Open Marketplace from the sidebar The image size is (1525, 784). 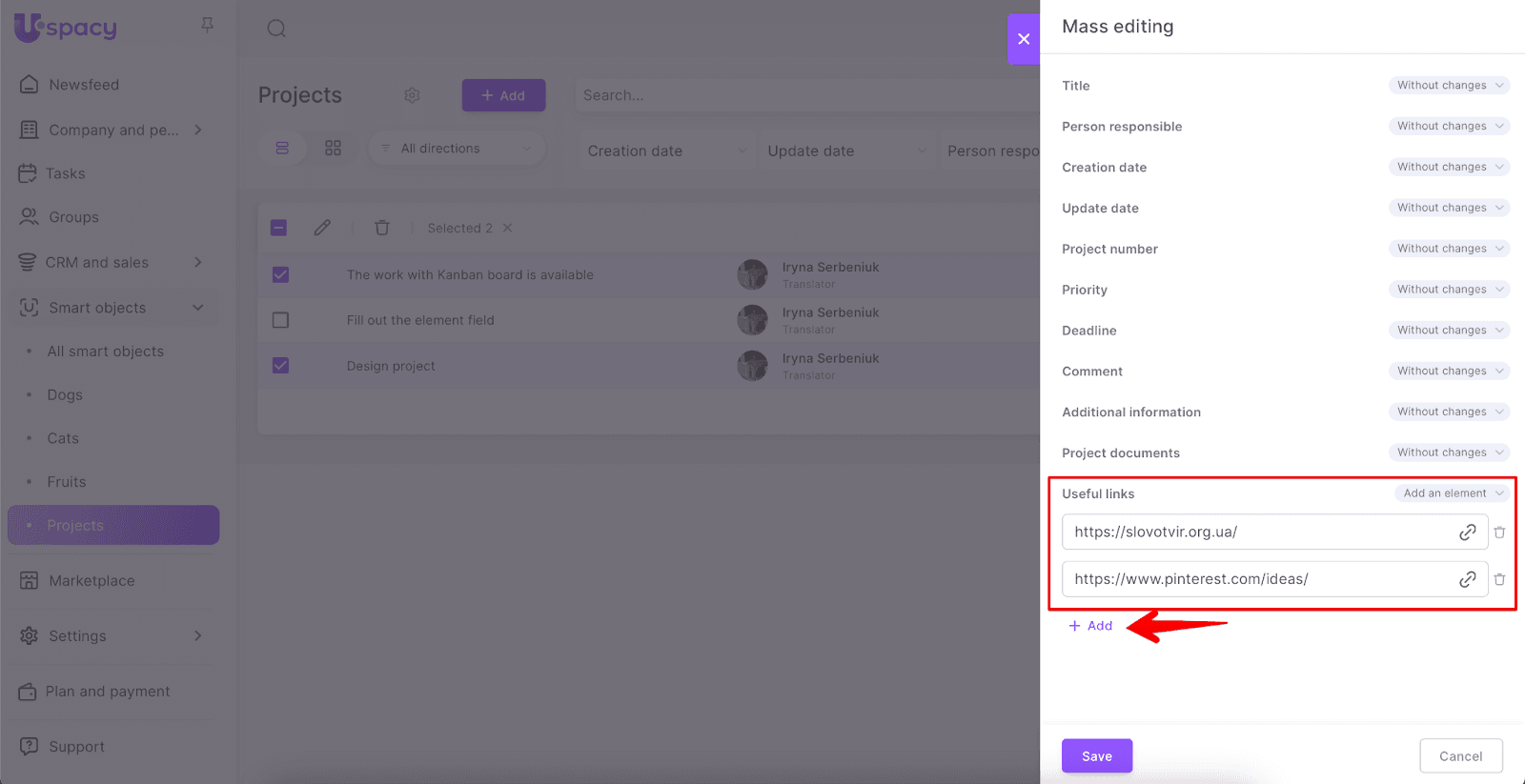coord(91,581)
